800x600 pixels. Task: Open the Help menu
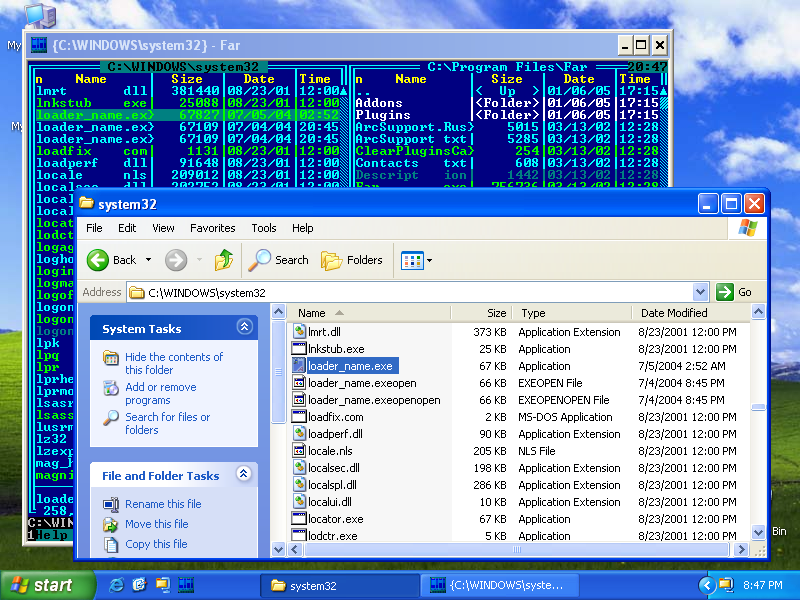pyautogui.click(x=303, y=228)
